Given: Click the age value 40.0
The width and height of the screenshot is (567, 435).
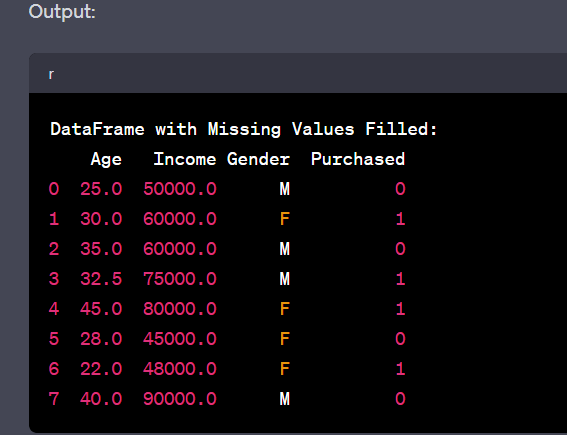Looking at the screenshot, I should [x=101, y=399].
